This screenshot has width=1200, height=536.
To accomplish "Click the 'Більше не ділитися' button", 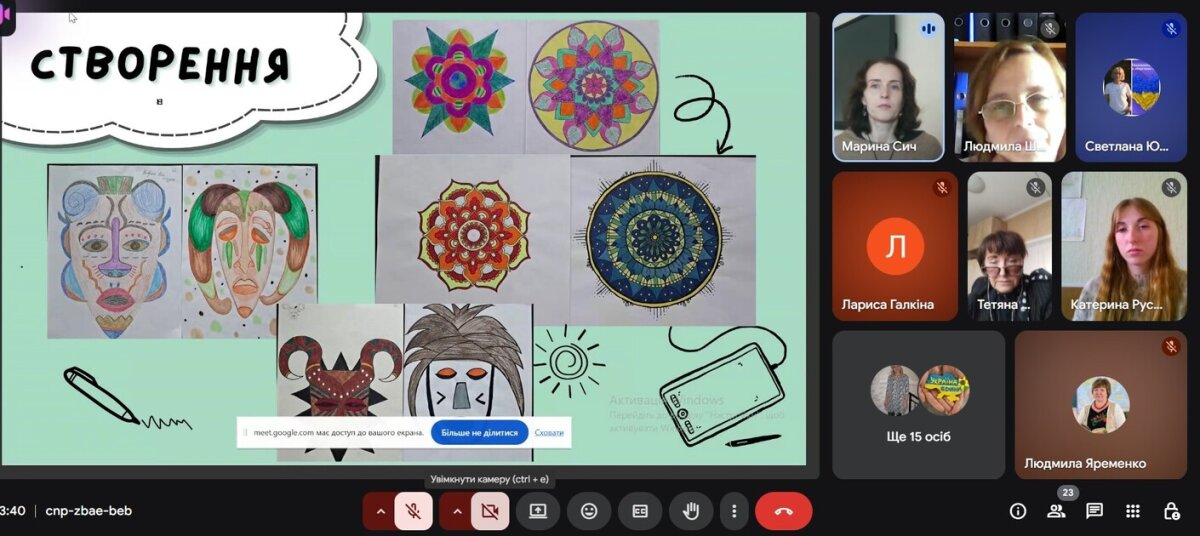I will point(480,433).
